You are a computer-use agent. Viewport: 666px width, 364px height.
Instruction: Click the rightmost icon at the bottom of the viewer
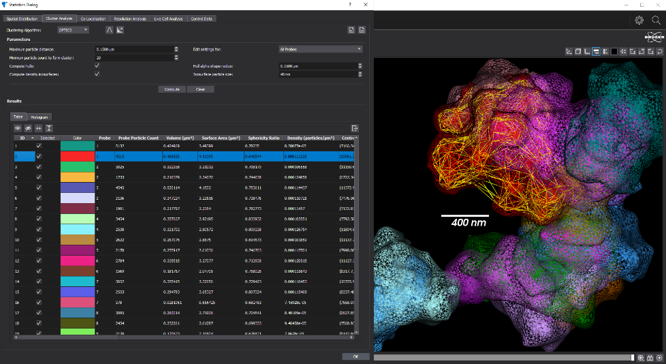(x=660, y=358)
